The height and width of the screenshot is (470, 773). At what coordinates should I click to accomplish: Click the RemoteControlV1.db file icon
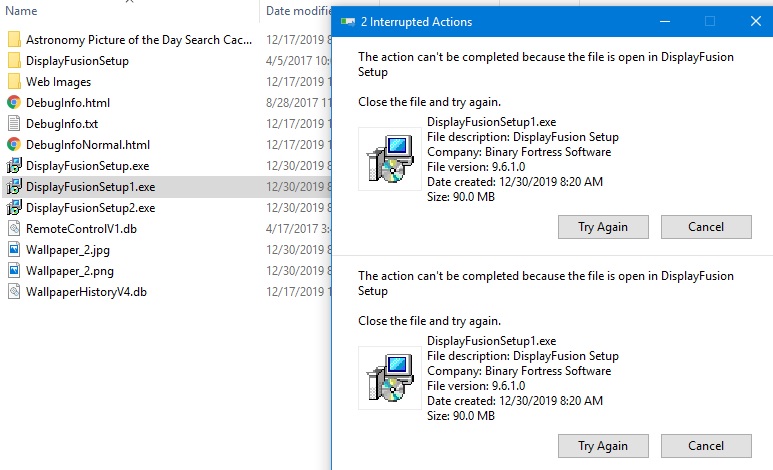(14, 229)
